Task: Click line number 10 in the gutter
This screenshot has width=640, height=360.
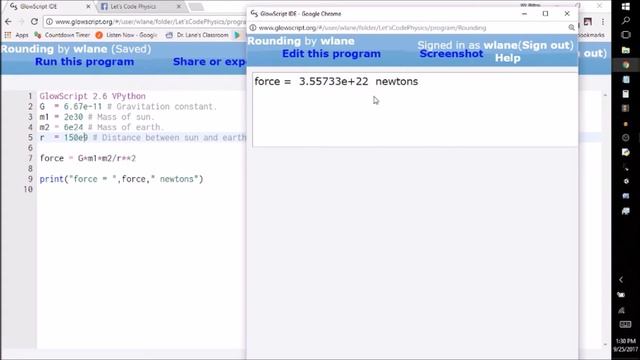Action: point(28,189)
